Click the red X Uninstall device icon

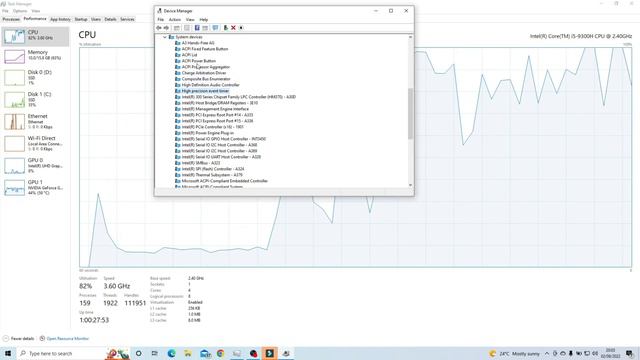(x=233, y=28)
